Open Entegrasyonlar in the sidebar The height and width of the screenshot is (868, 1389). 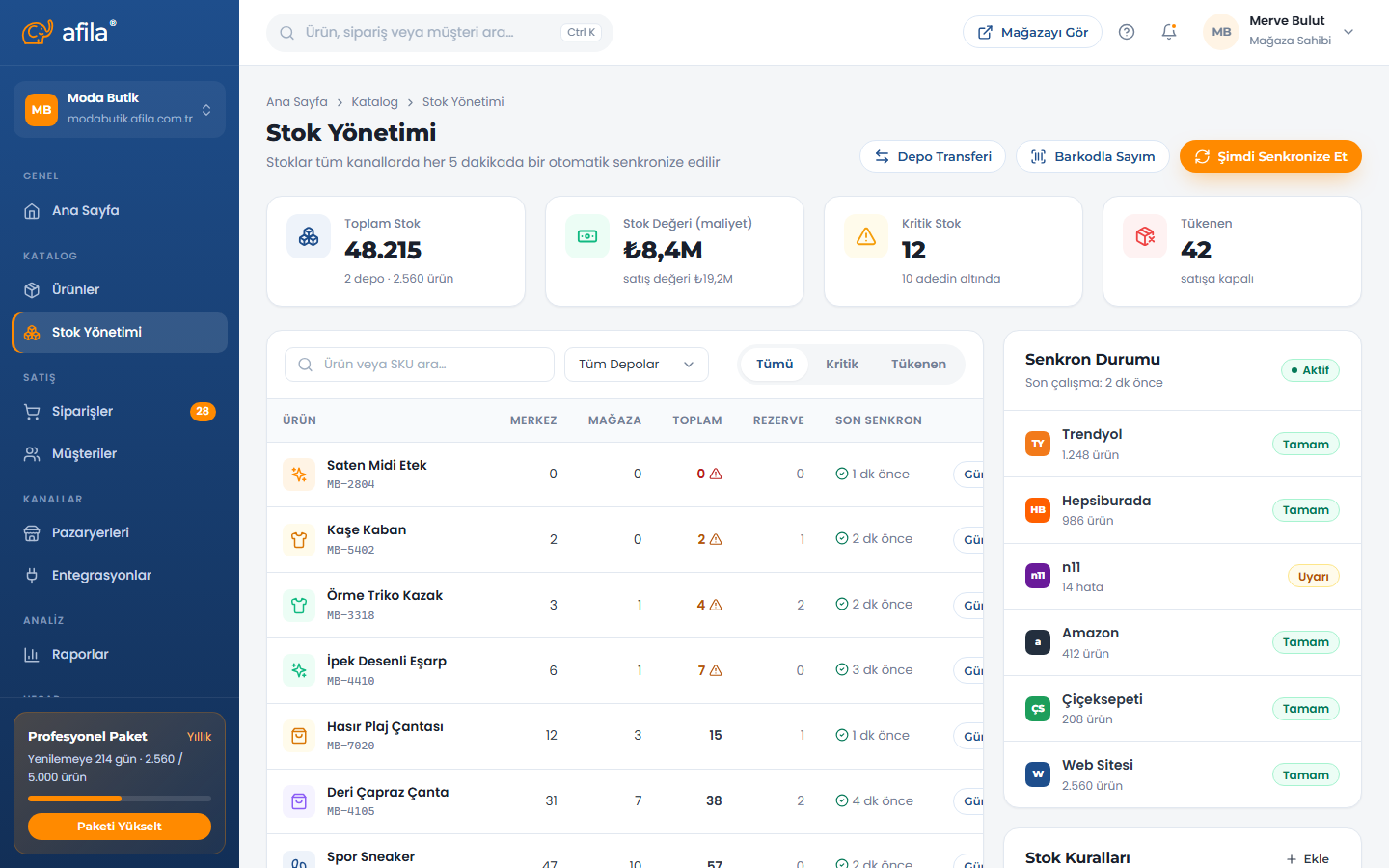[120, 576]
